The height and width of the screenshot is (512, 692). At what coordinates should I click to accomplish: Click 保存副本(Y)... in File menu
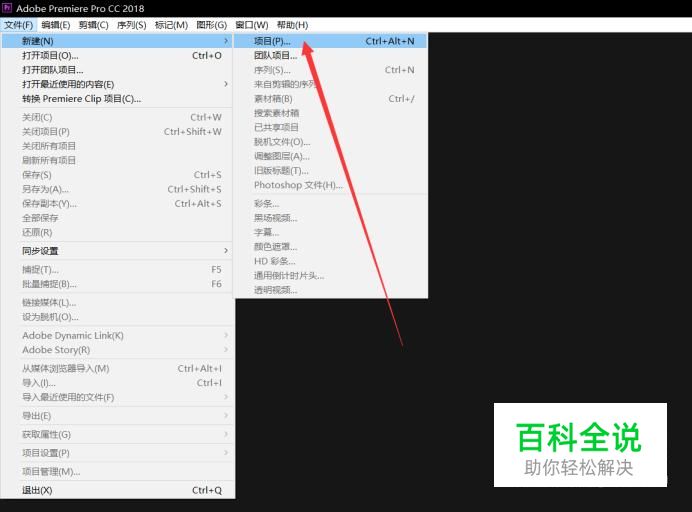click(x=117, y=204)
